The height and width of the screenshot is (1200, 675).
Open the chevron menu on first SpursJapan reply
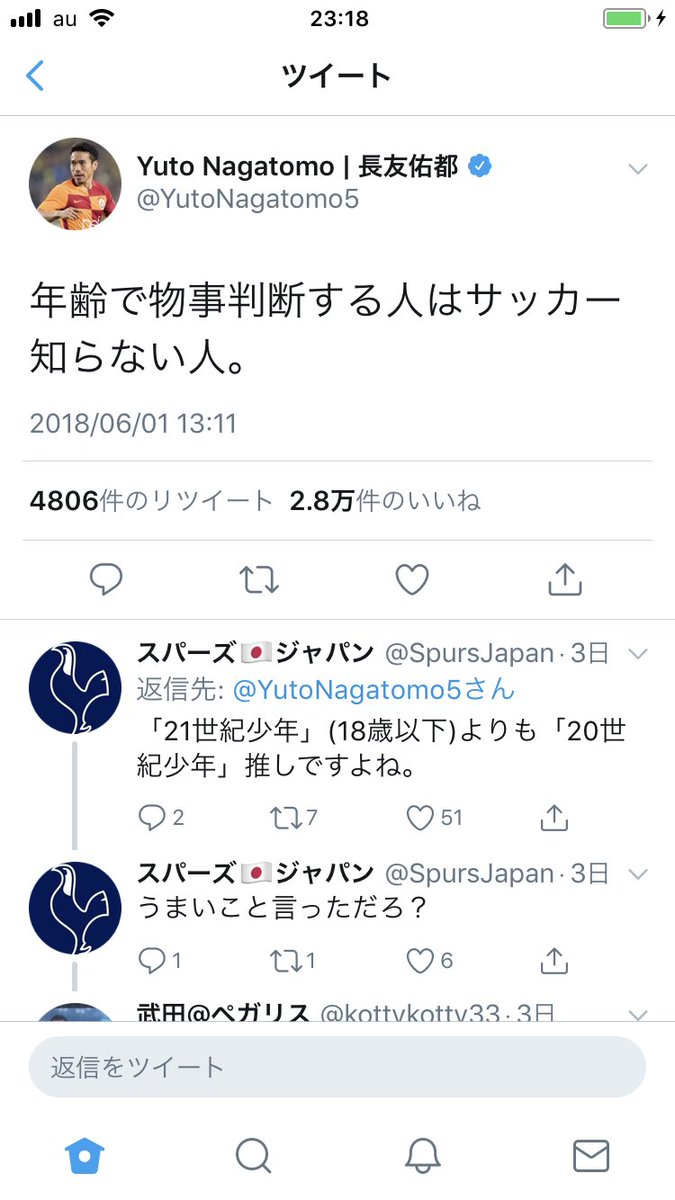[x=638, y=654]
